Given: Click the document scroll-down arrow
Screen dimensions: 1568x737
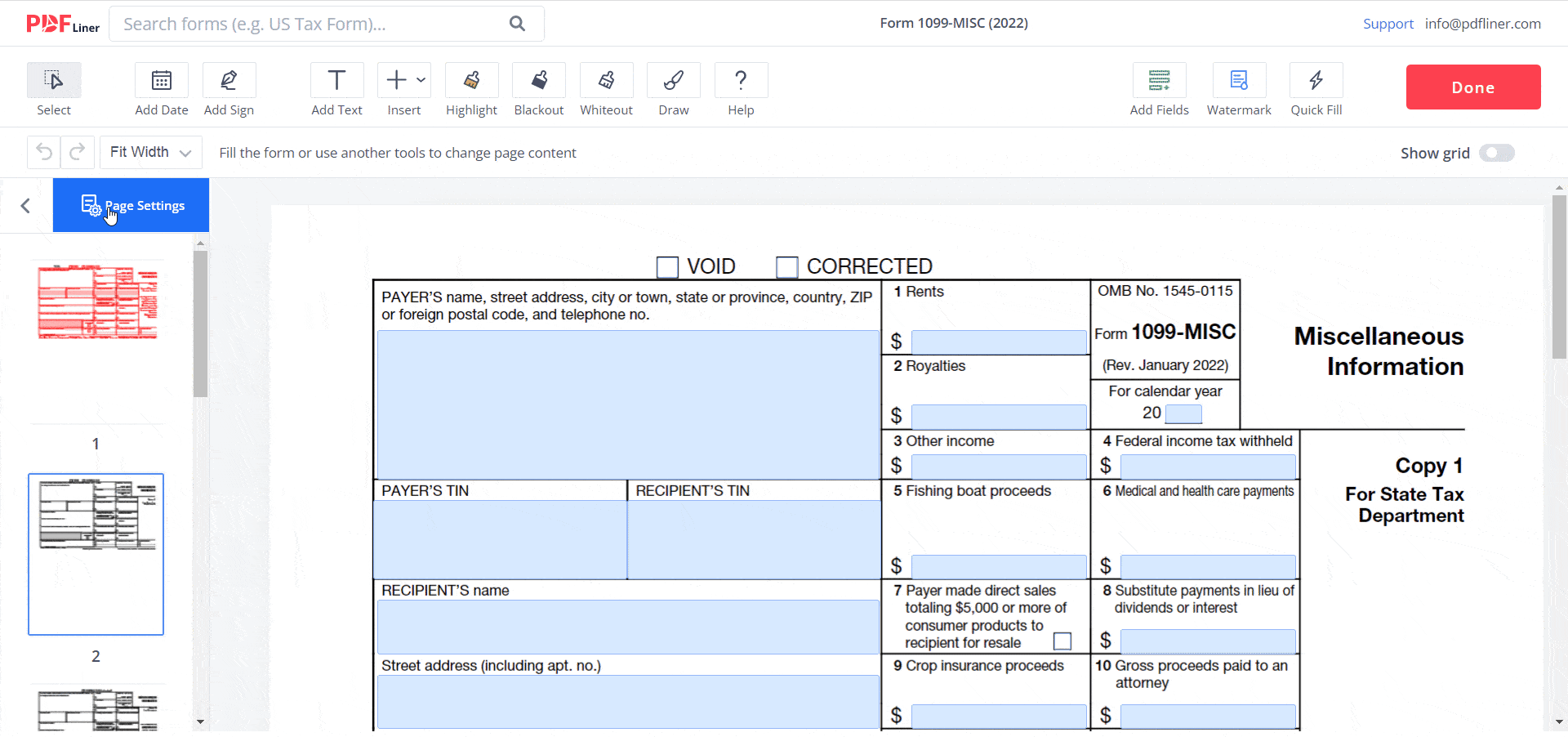Looking at the screenshot, I should pyautogui.click(x=1559, y=722).
